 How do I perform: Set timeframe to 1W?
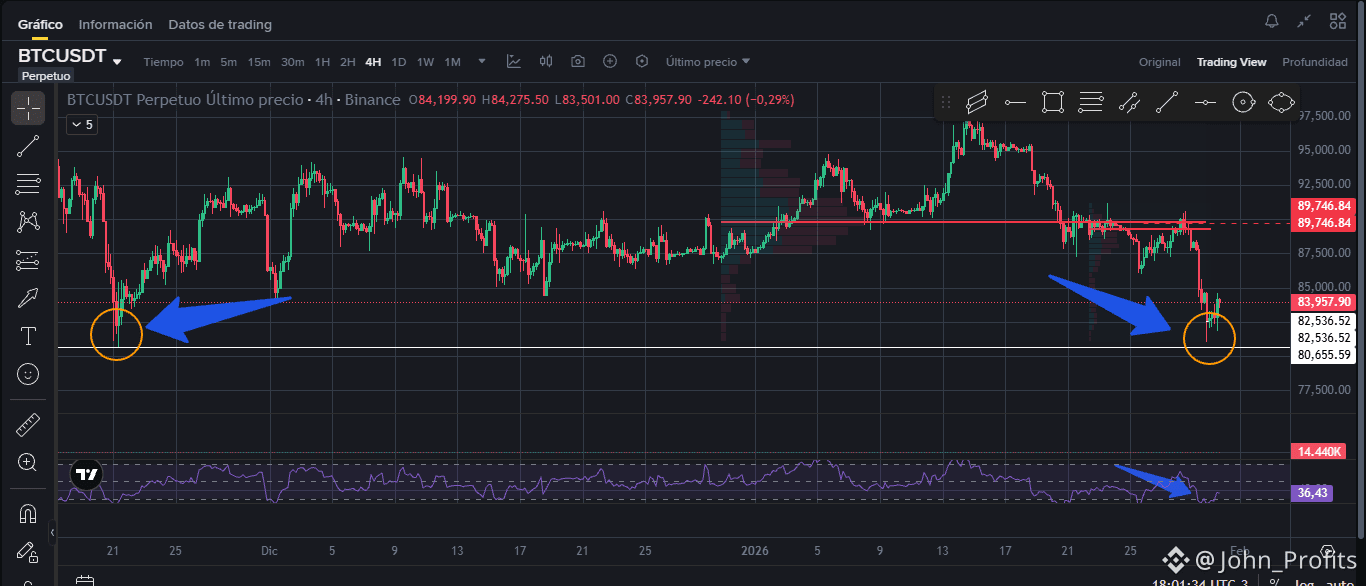[425, 62]
